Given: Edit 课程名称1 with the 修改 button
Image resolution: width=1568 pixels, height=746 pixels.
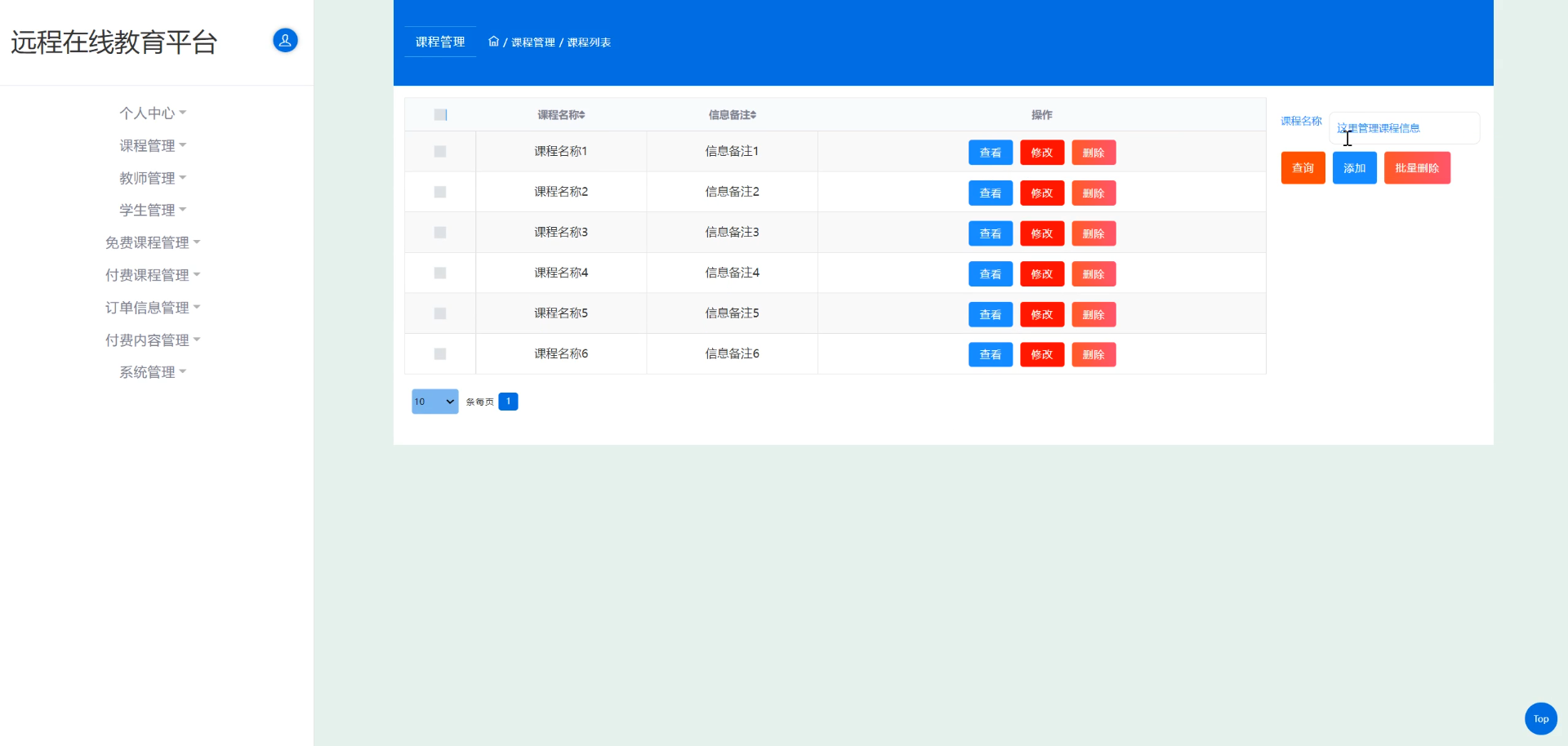Looking at the screenshot, I should 1042,153.
